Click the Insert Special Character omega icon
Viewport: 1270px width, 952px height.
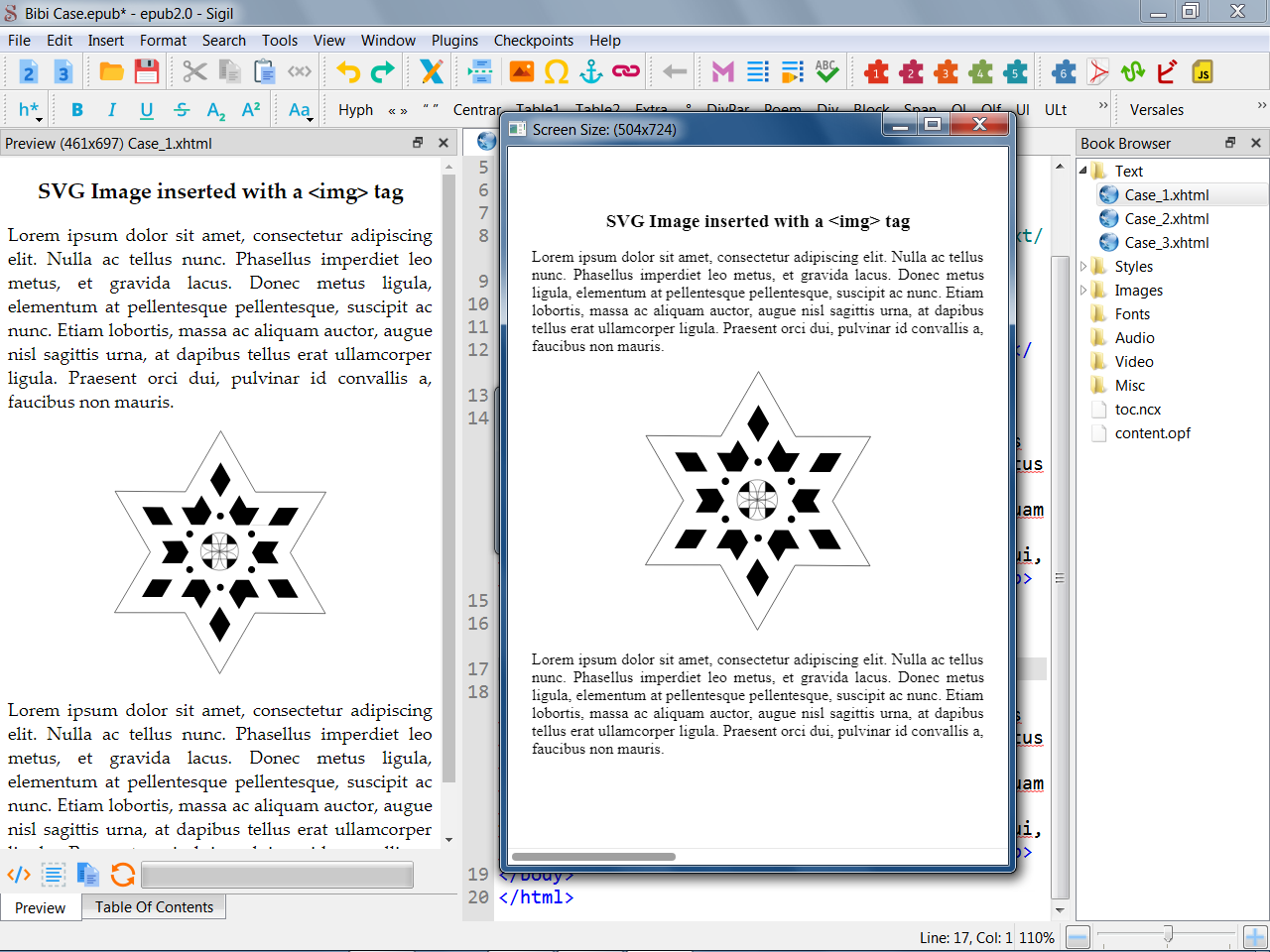557,71
